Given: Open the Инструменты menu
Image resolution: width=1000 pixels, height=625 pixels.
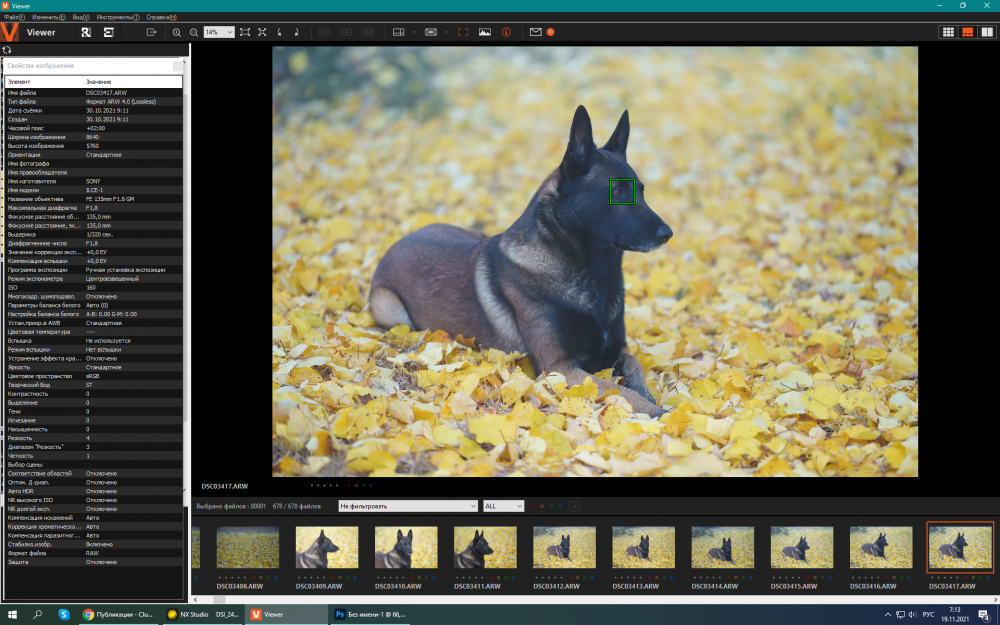Looking at the screenshot, I should point(118,17).
